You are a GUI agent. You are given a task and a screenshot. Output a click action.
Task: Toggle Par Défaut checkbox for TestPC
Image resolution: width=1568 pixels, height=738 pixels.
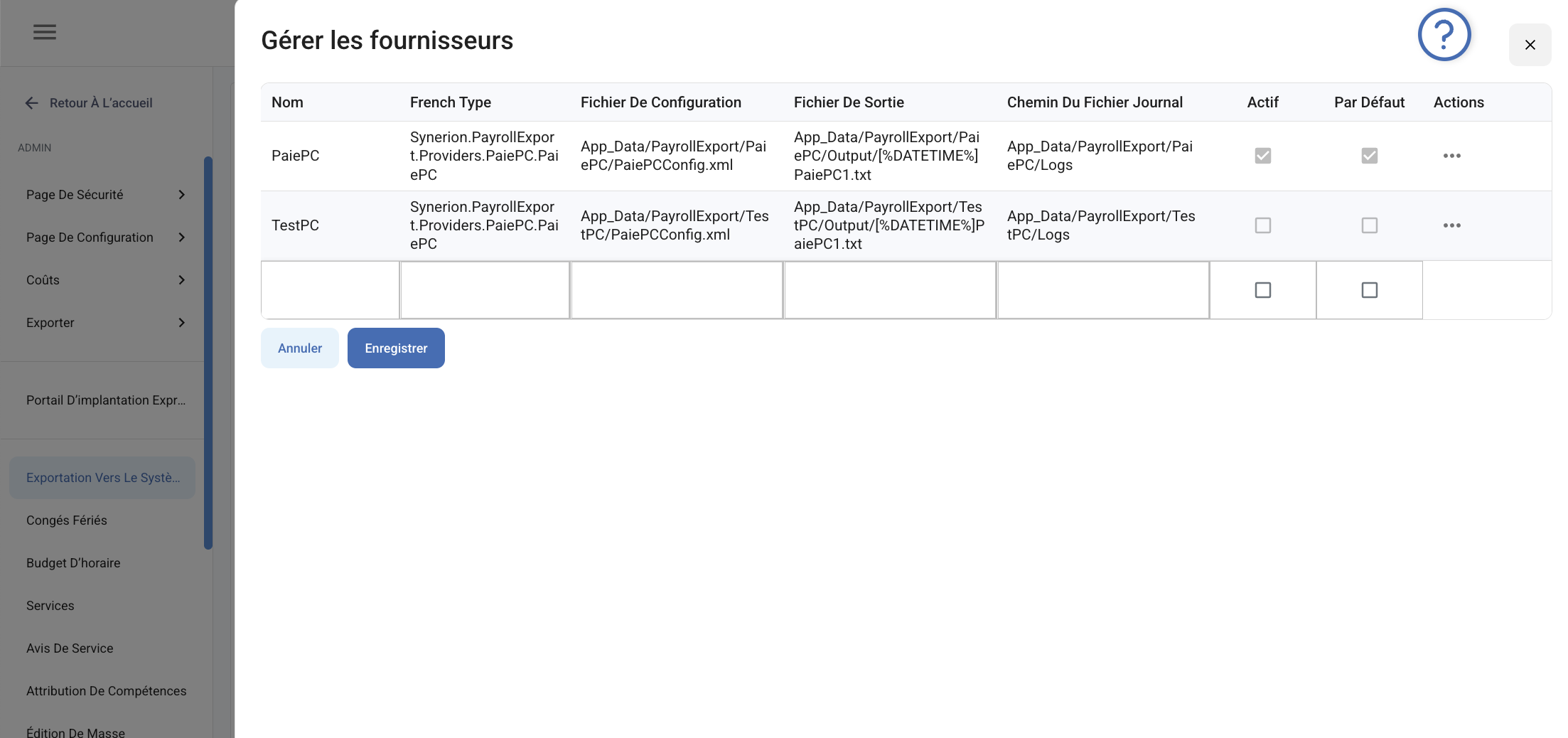point(1369,225)
